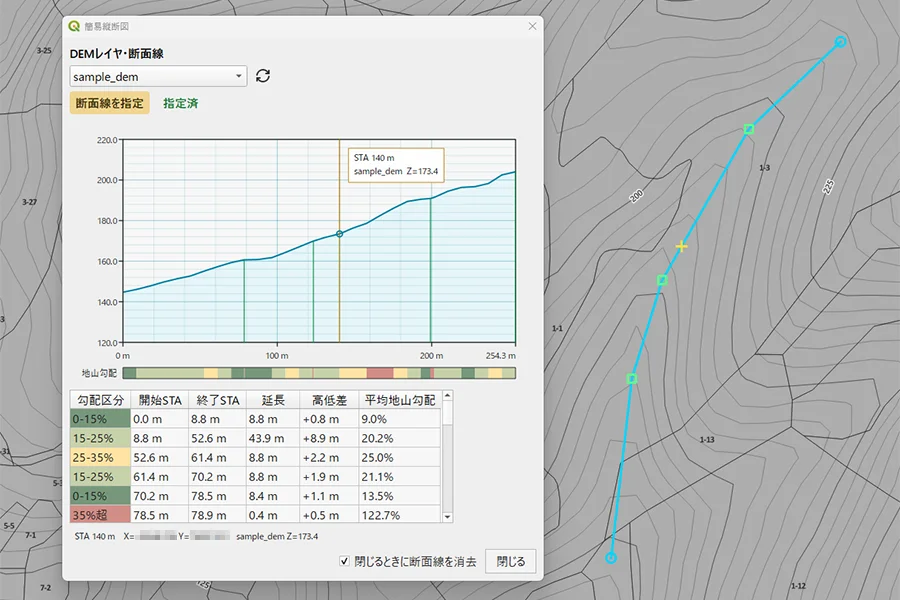The image size is (900, 600).
Task: Click the middle green square vertex marker
Action: click(x=662, y=280)
